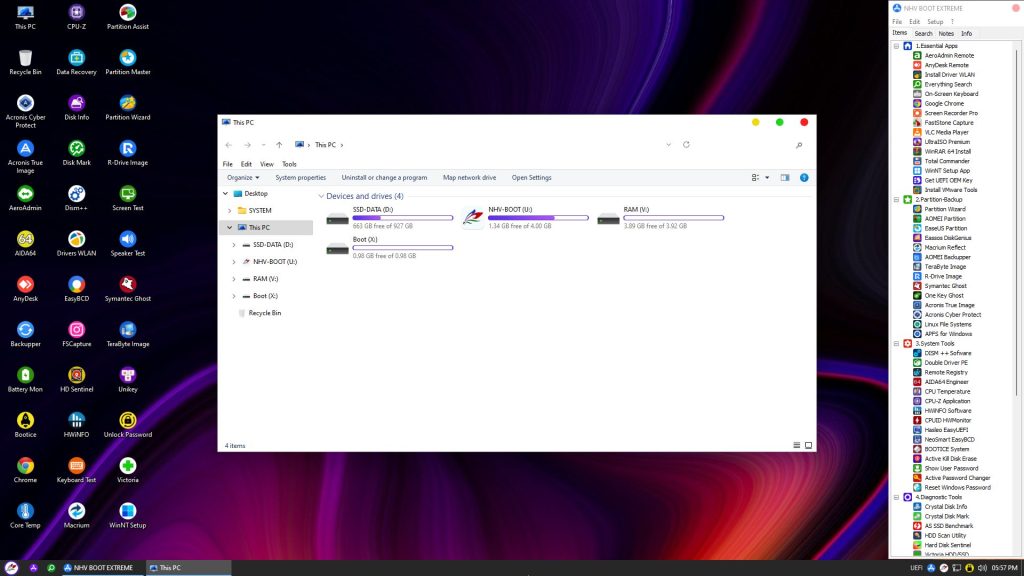Image resolution: width=1024 pixels, height=576 pixels.
Task: Expand the SSD-DATA (D:) navigation node
Action: (x=233, y=245)
